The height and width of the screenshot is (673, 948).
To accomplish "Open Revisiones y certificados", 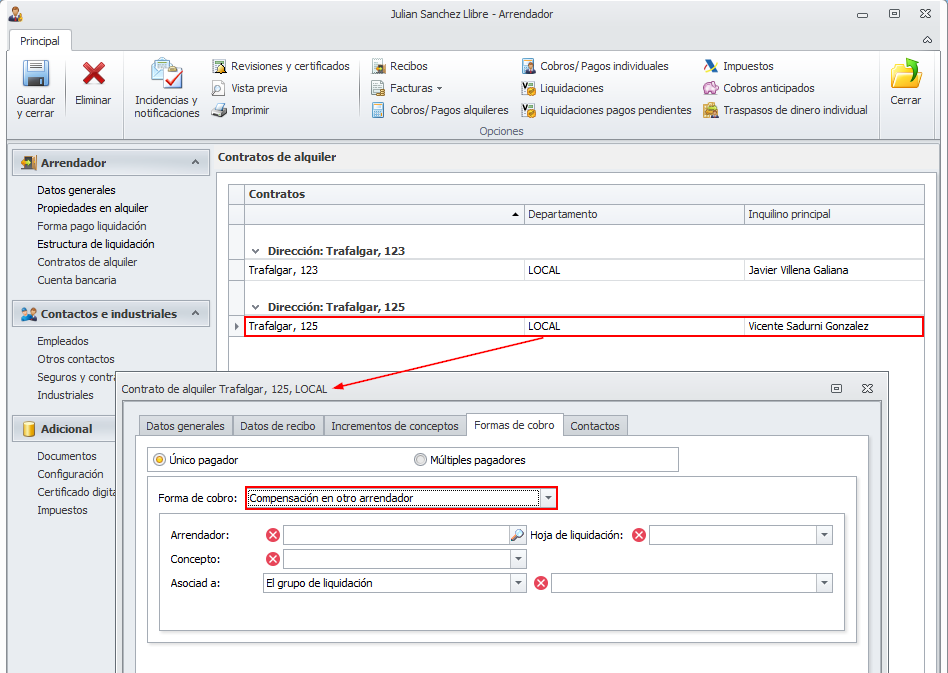I will [281, 66].
